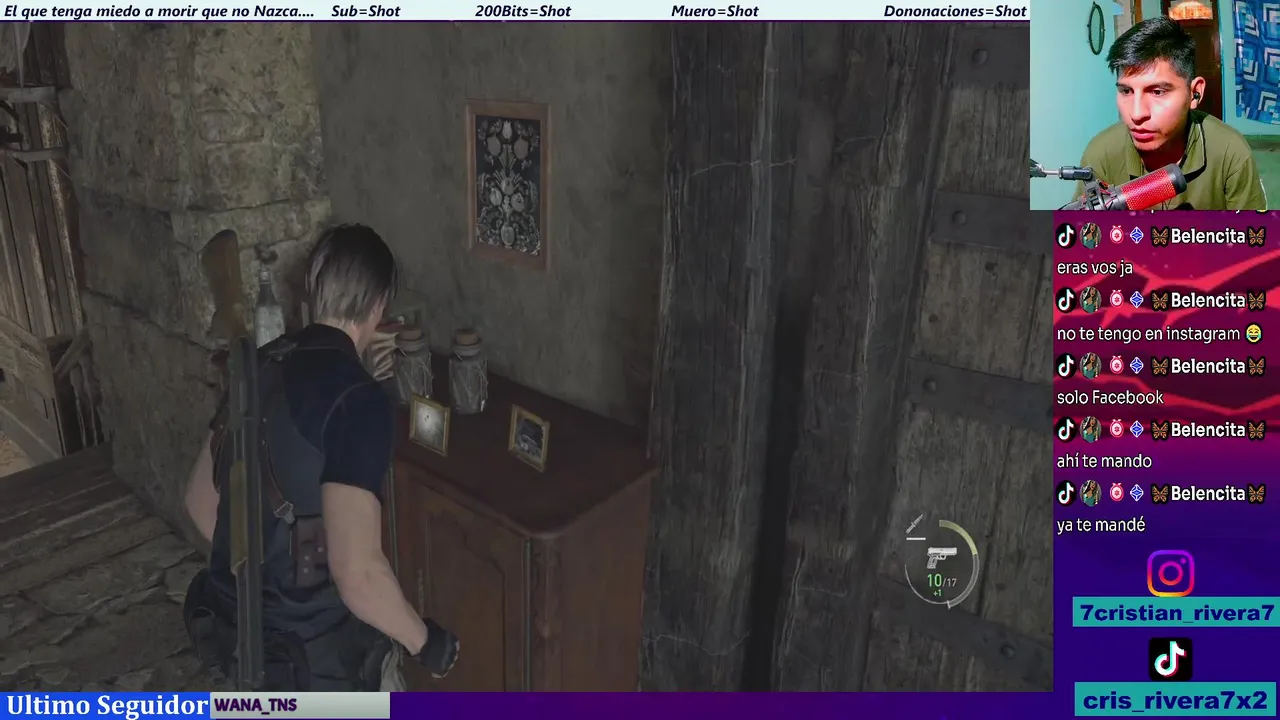Image resolution: width=1280 pixels, height=720 pixels.
Task: Click the "Sub=Shot" banner text
Action: pos(365,11)
